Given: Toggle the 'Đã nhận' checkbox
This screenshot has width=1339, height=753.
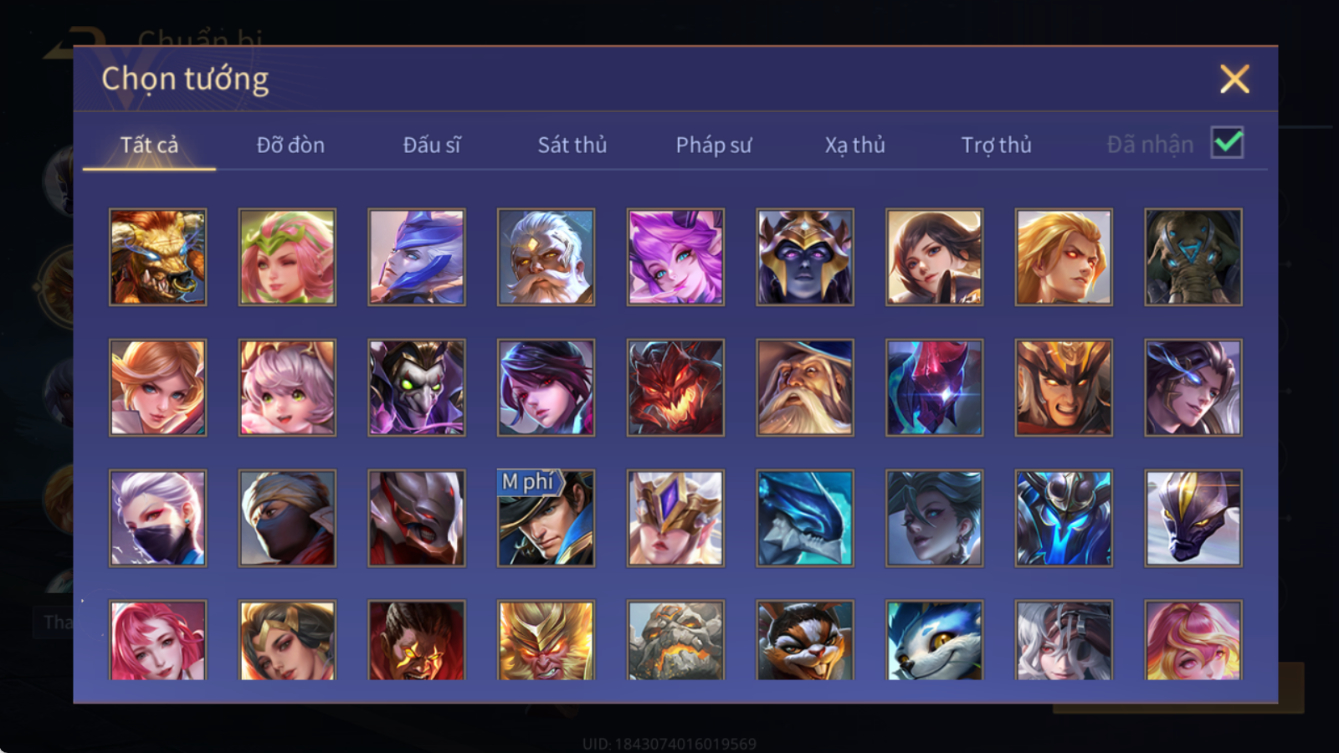Looking at the screenshot, I should [x=1227, y=143].
